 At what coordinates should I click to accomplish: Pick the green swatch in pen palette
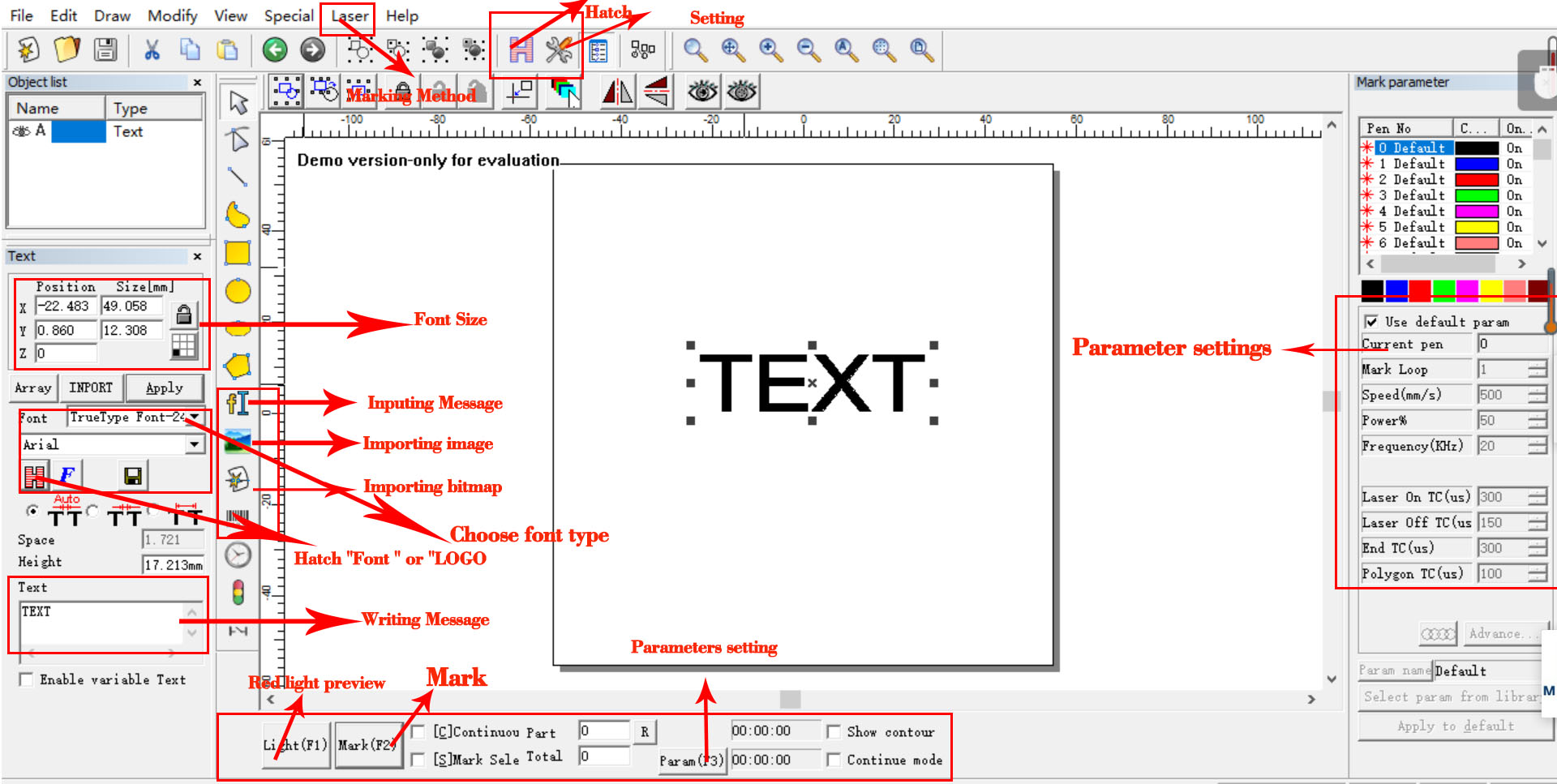[x=1443, y=289]
